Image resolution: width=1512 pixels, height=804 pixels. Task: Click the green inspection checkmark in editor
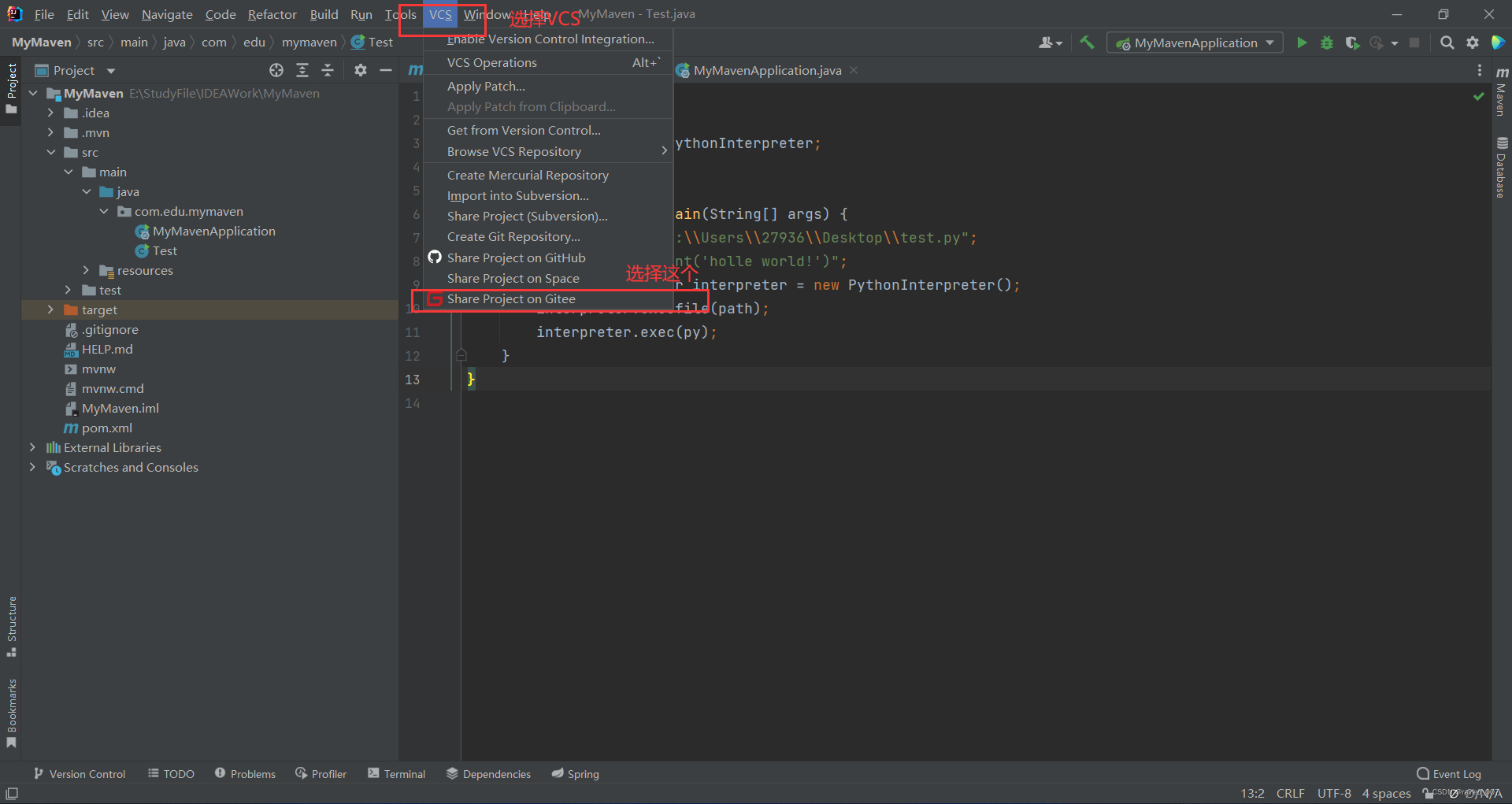click(1478, 96)
